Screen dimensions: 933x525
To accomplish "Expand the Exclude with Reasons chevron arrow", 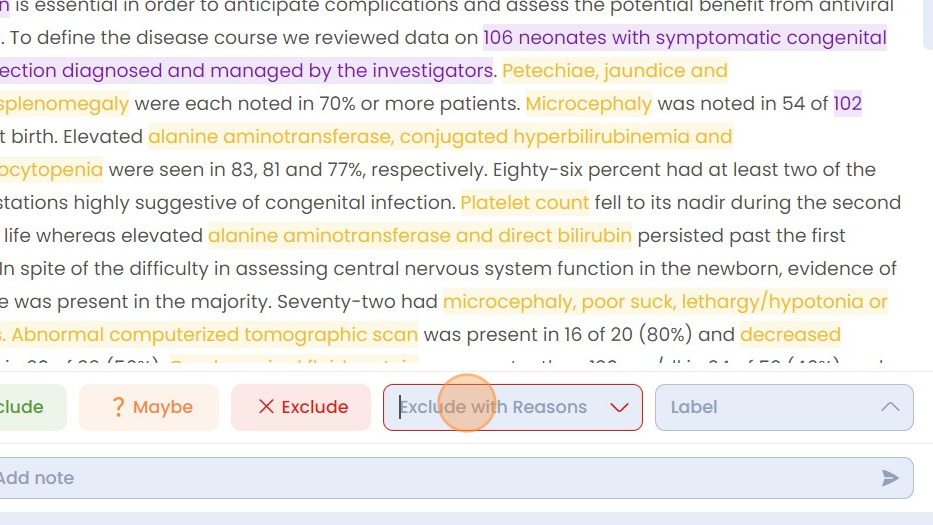I will 619,408.
